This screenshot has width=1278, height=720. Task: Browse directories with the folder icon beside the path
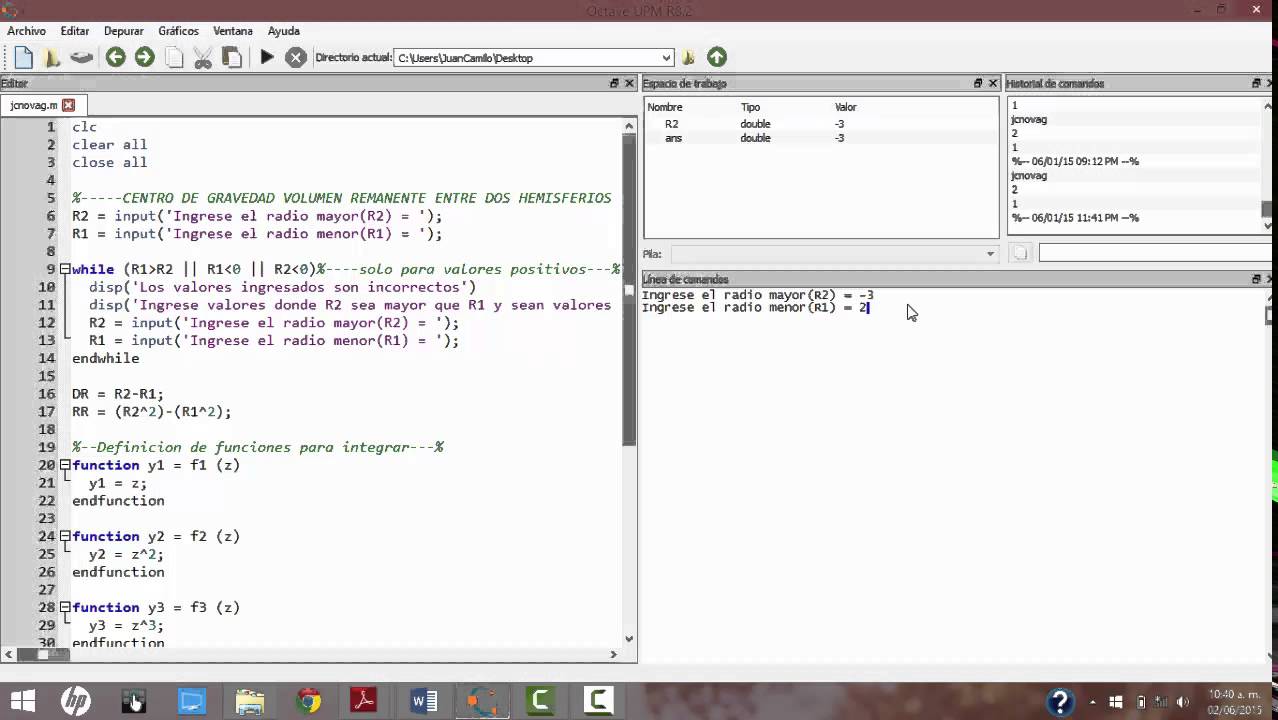click(x=688, y=58)
